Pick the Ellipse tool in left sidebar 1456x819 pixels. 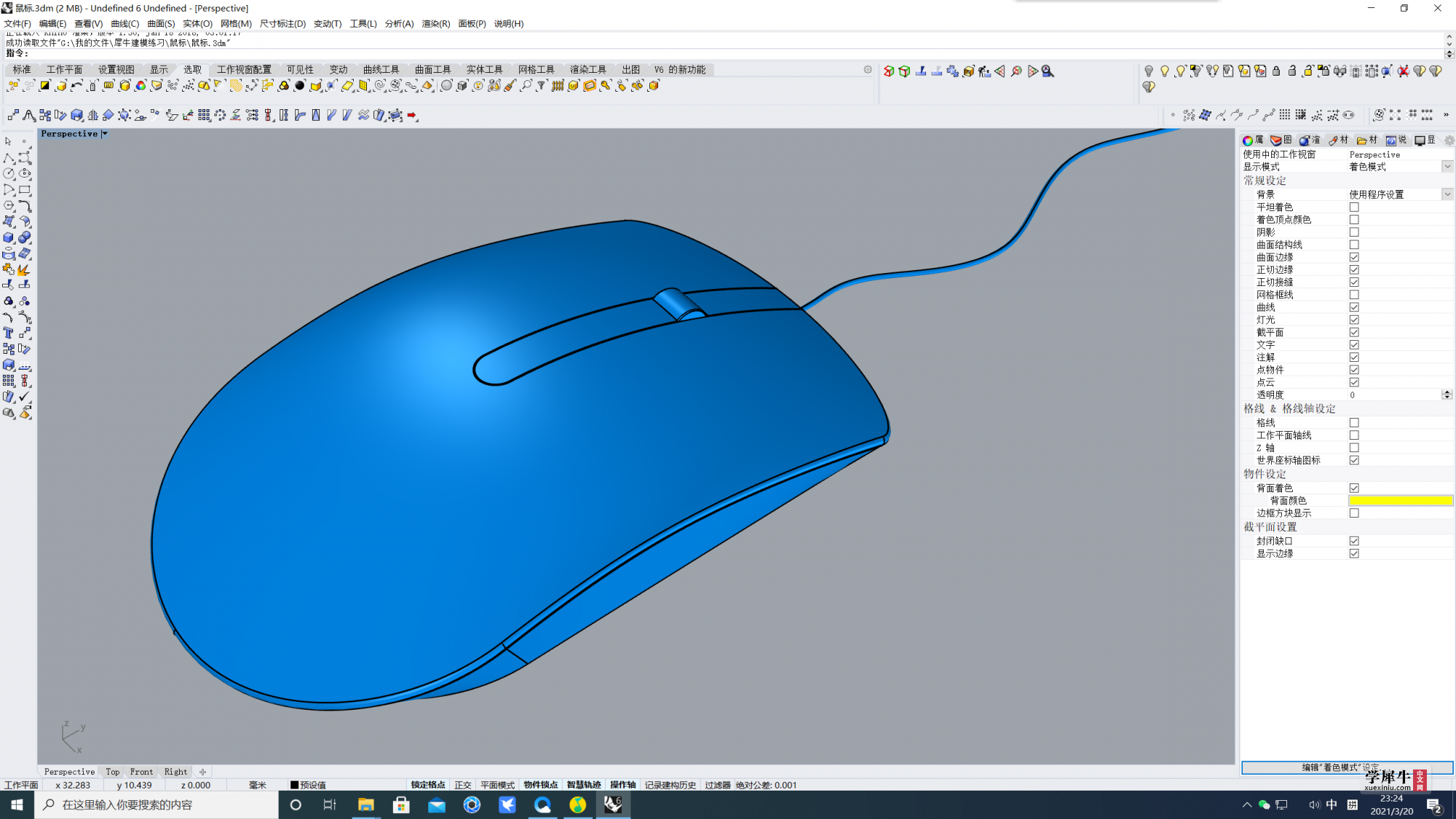click(x=25, y=174)
